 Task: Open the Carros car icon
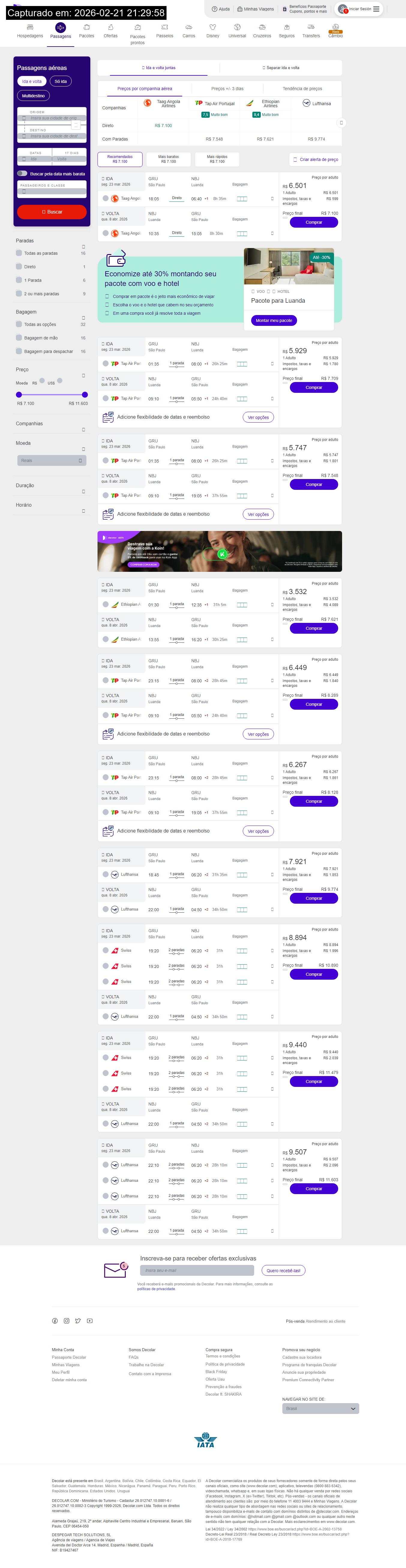coord(189,27)
